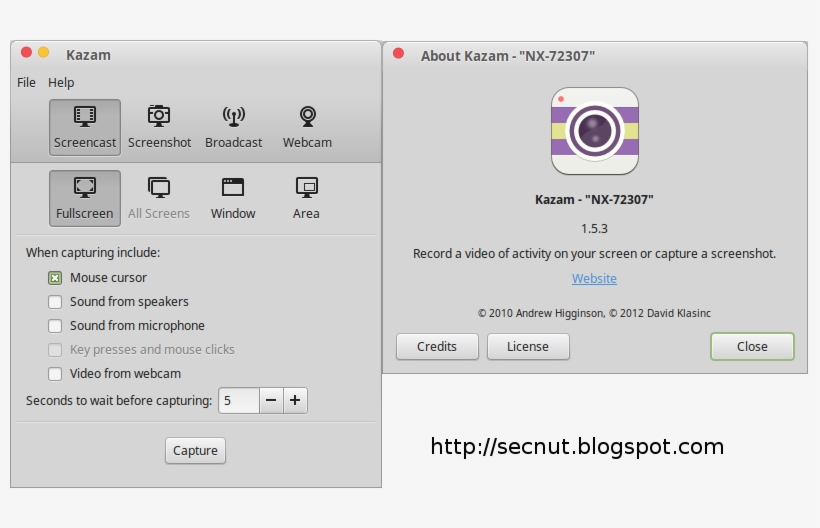The width and height of the screenshot is (820, 528).
Task: Start recording with the Capture button
Action: pos(196,451)
